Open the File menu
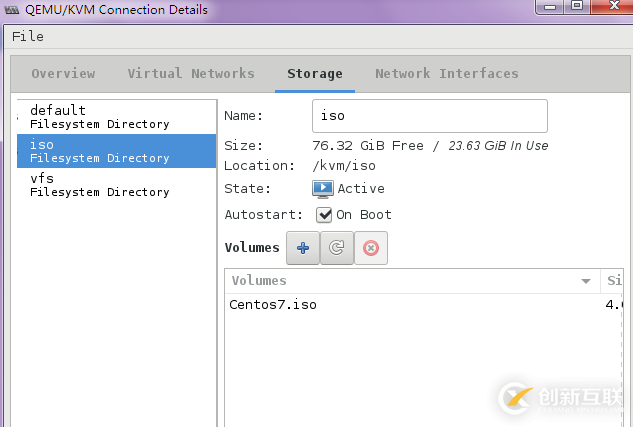Viewport: 633px width, 427px height. point(27,36)
